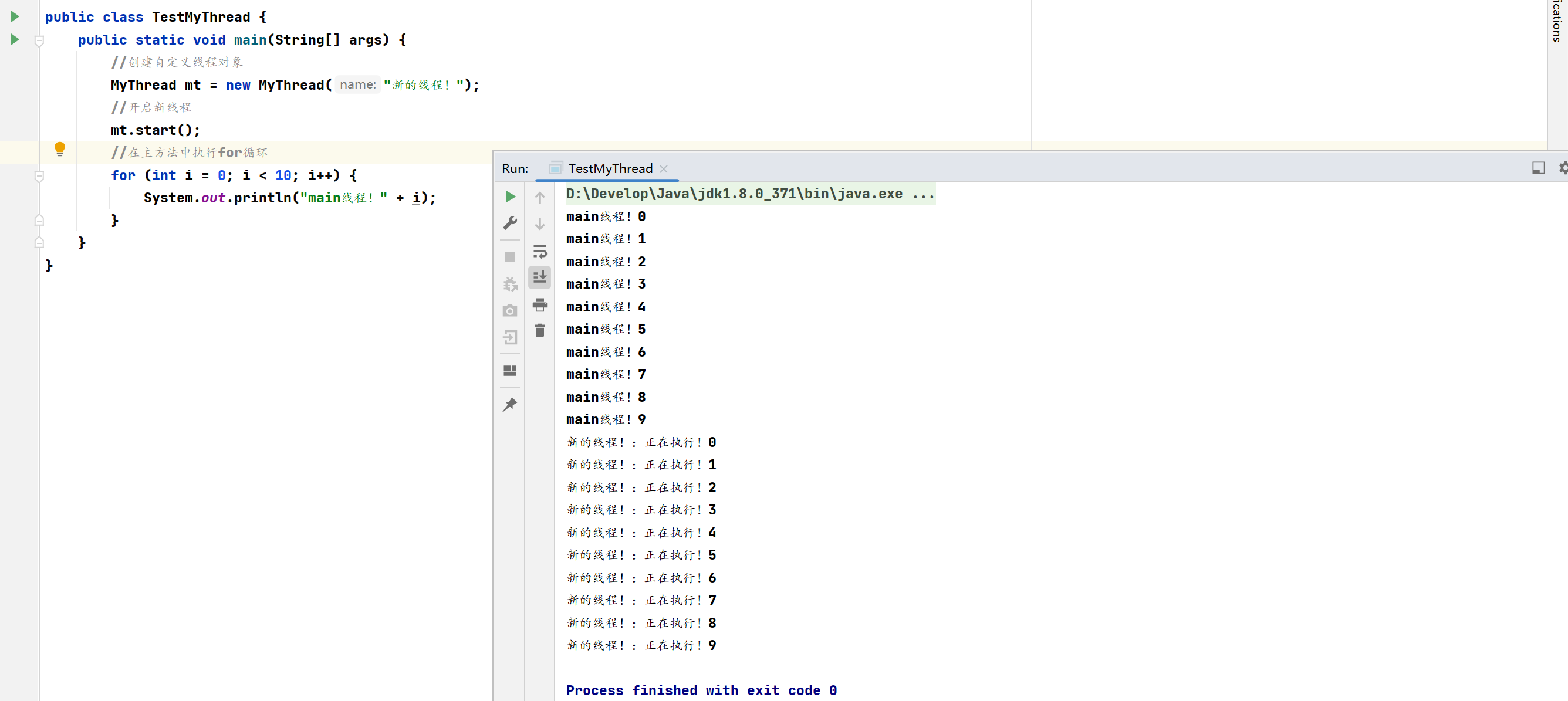Clear console output with the trash icon
Image resolution: width=1568 pixels, height=701 pixels.
[x=540, y=330]
